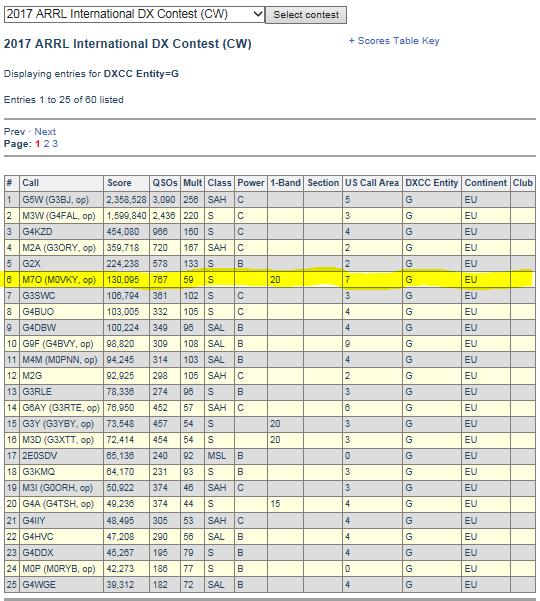Image resolution: width=540 pixels, height=601 pixels.
Task: Select call M0P (M0RYB, op)
Action: pos(59,569)
